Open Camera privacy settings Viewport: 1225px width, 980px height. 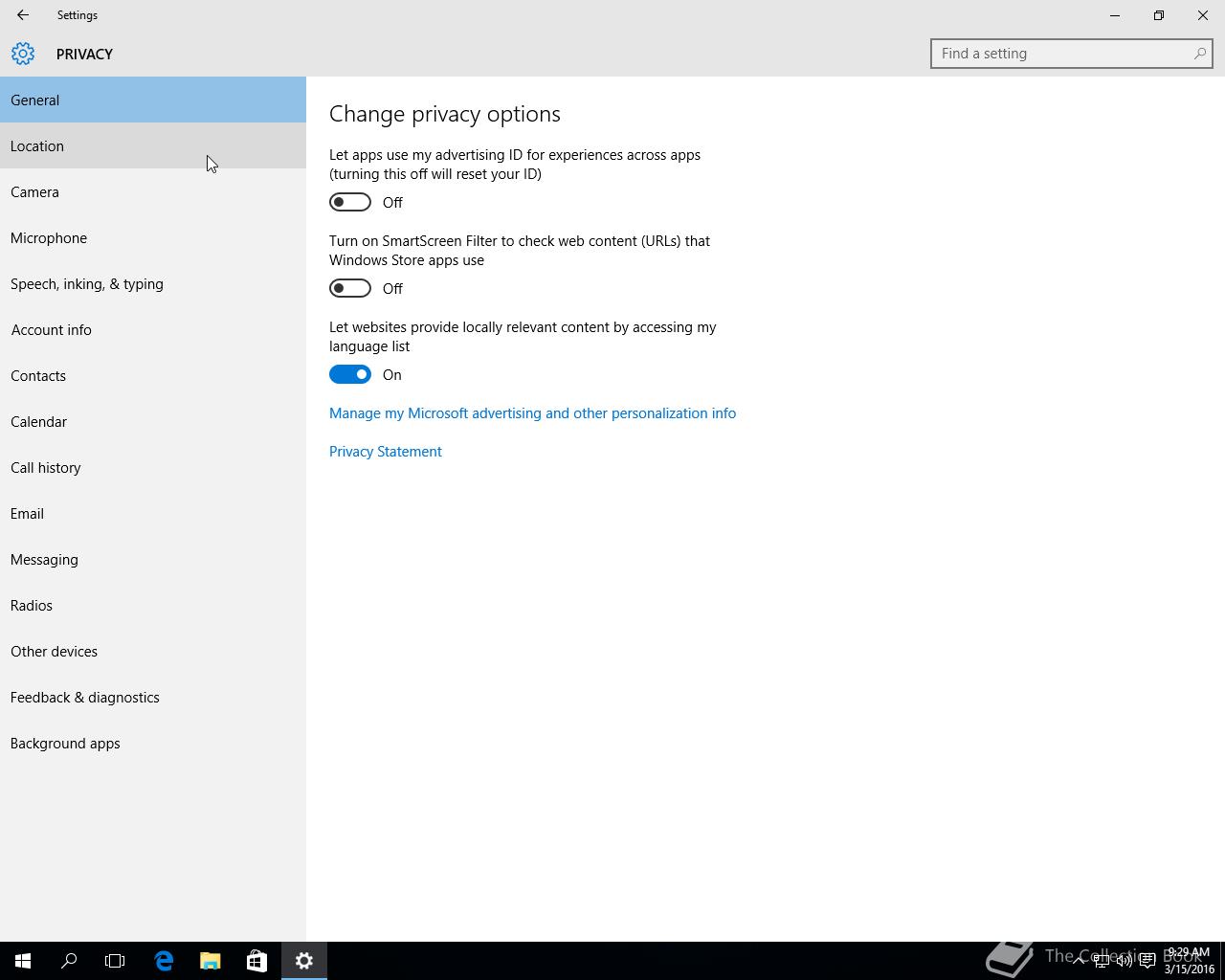[x=153, y=191]
